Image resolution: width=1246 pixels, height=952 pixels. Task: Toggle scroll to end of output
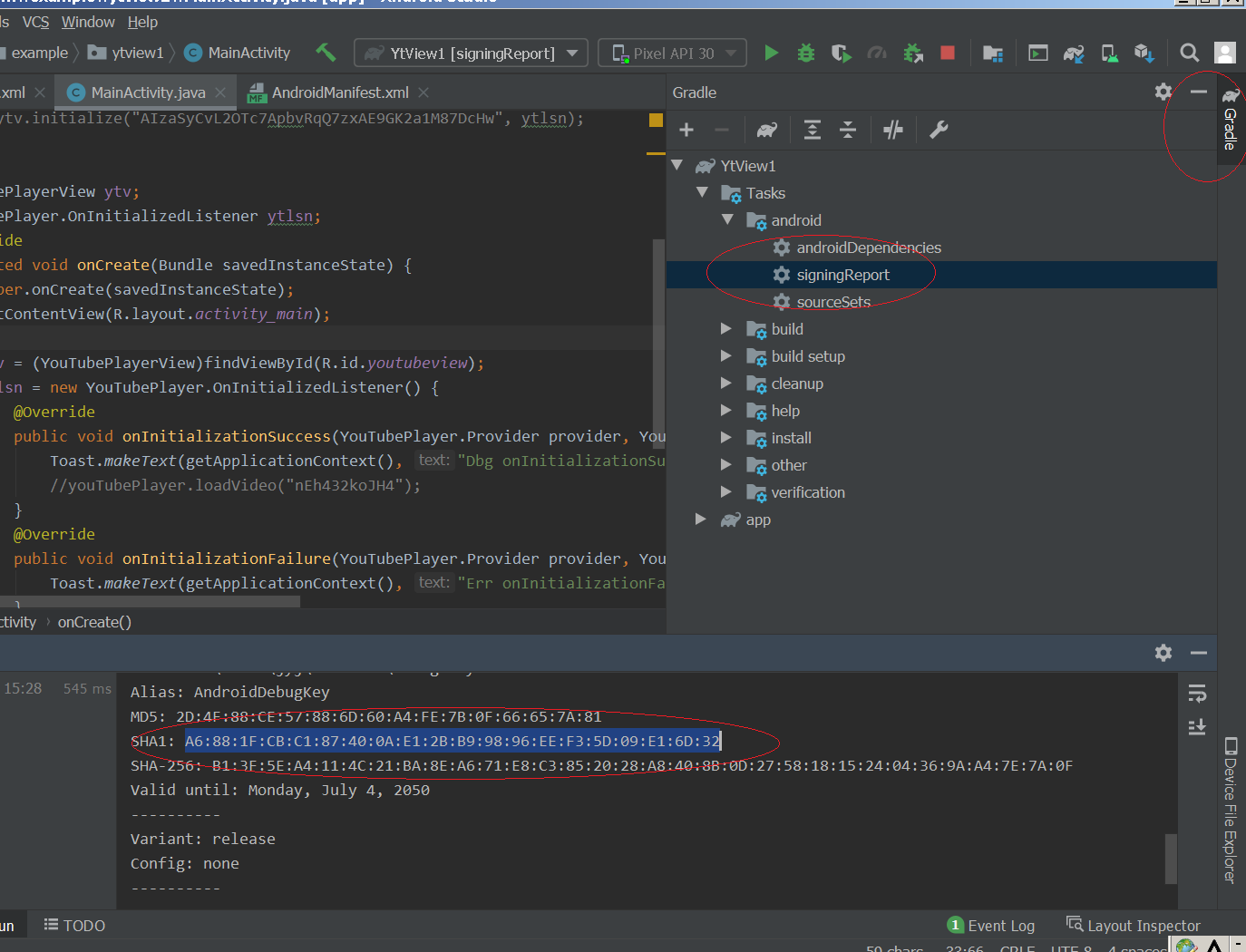pos(1197,727)
